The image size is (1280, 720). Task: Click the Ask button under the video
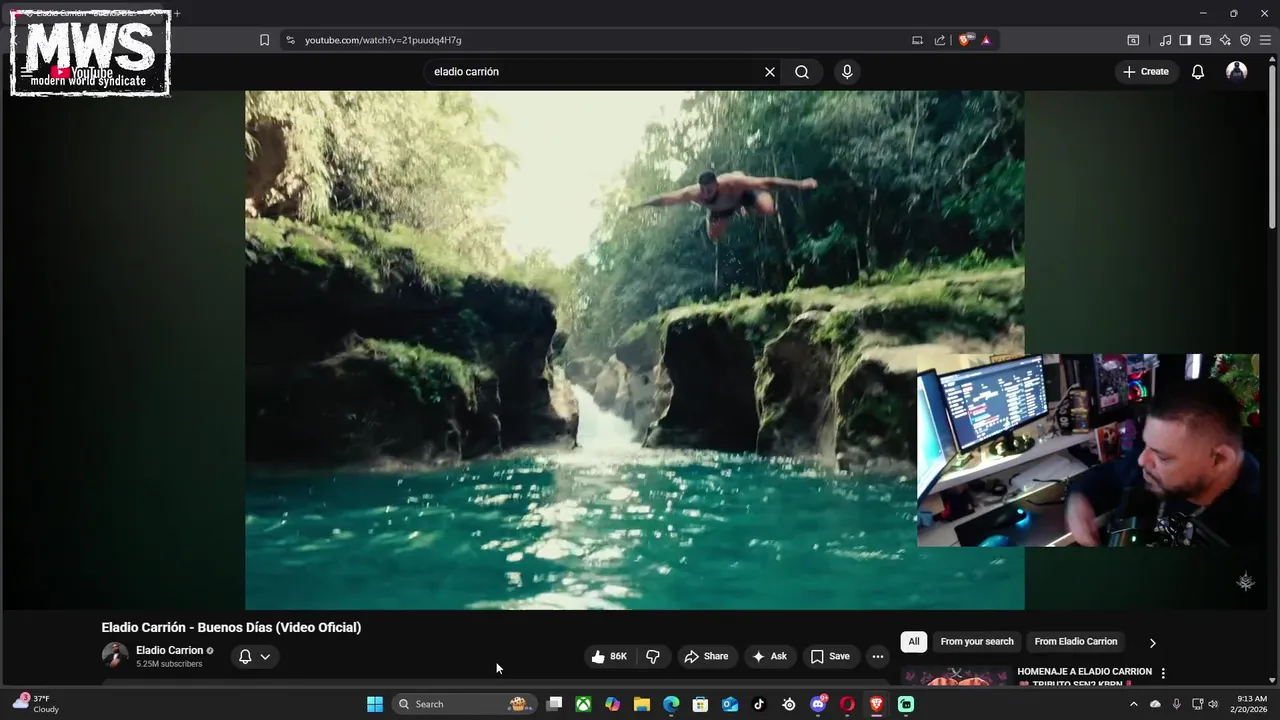click(x=769, y=657)
